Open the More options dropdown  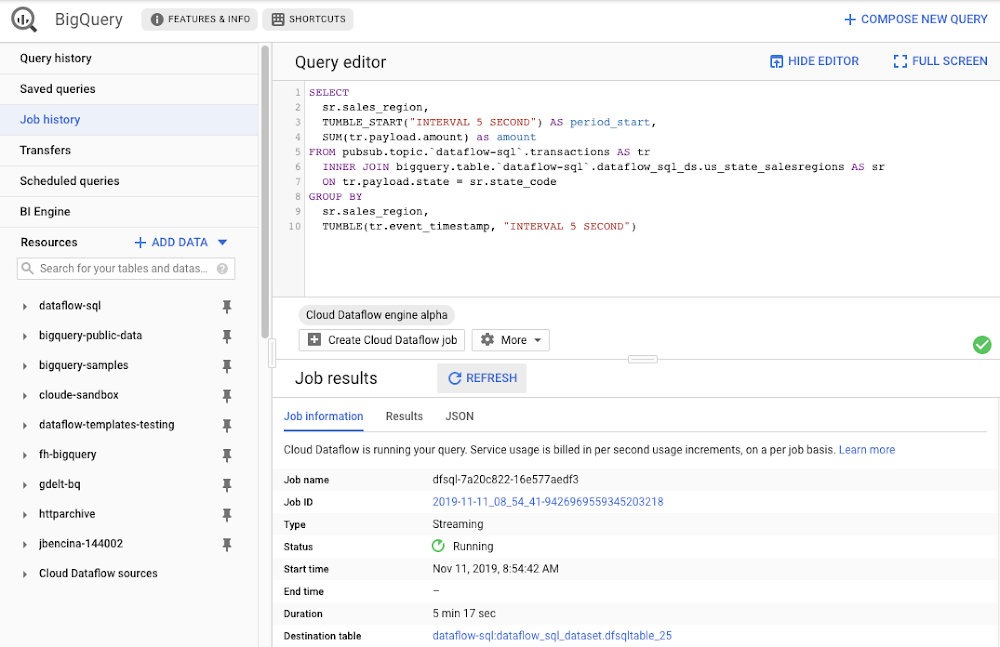click(x=511, y=340)
